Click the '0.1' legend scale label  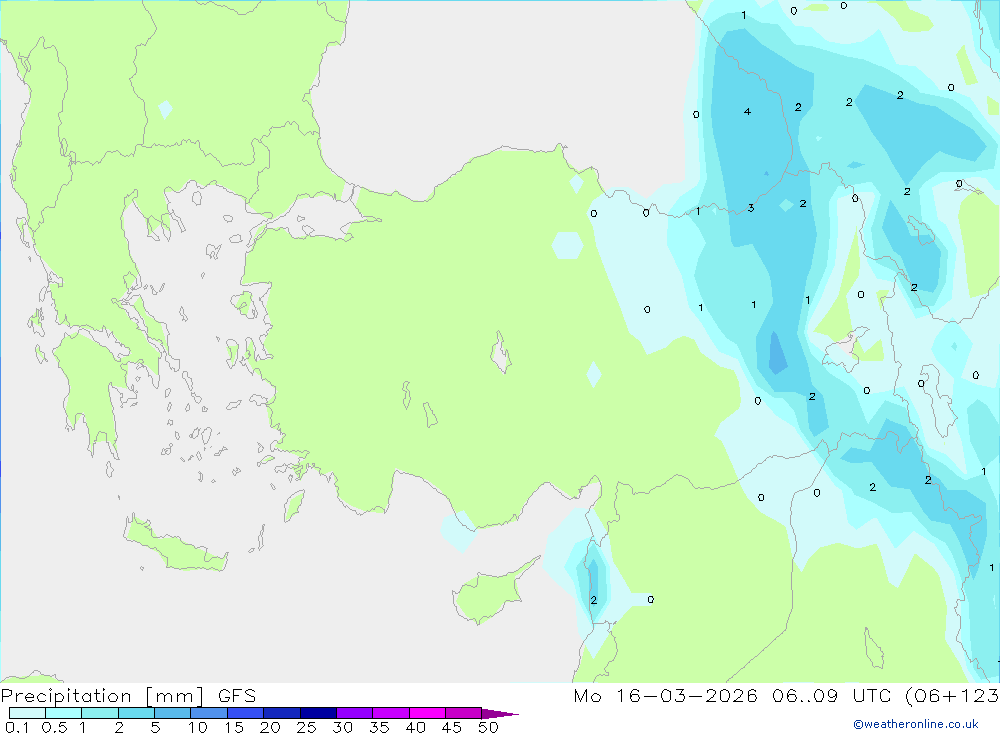17,727
